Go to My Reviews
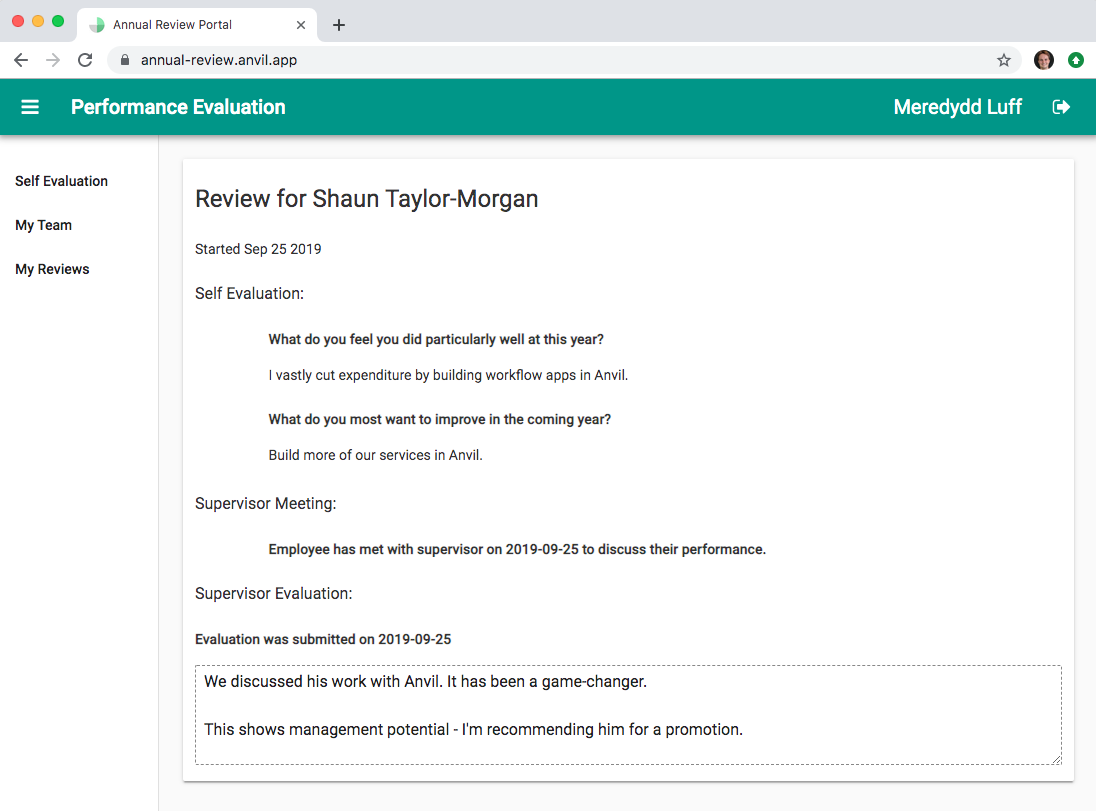Image resolution: width=1096 pixels, height=811 pixels. tap(51, 269)
